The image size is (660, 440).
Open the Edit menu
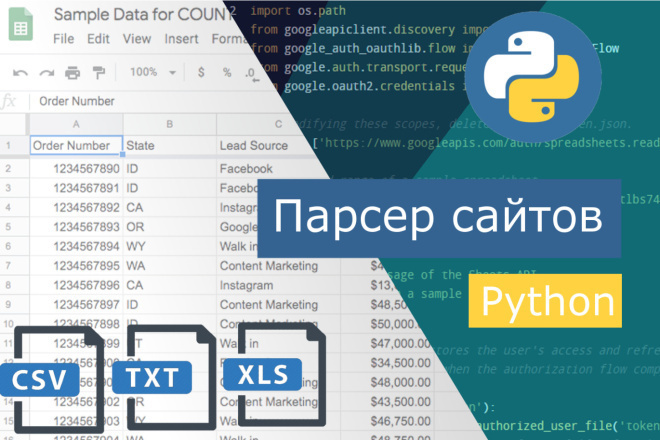98,39
